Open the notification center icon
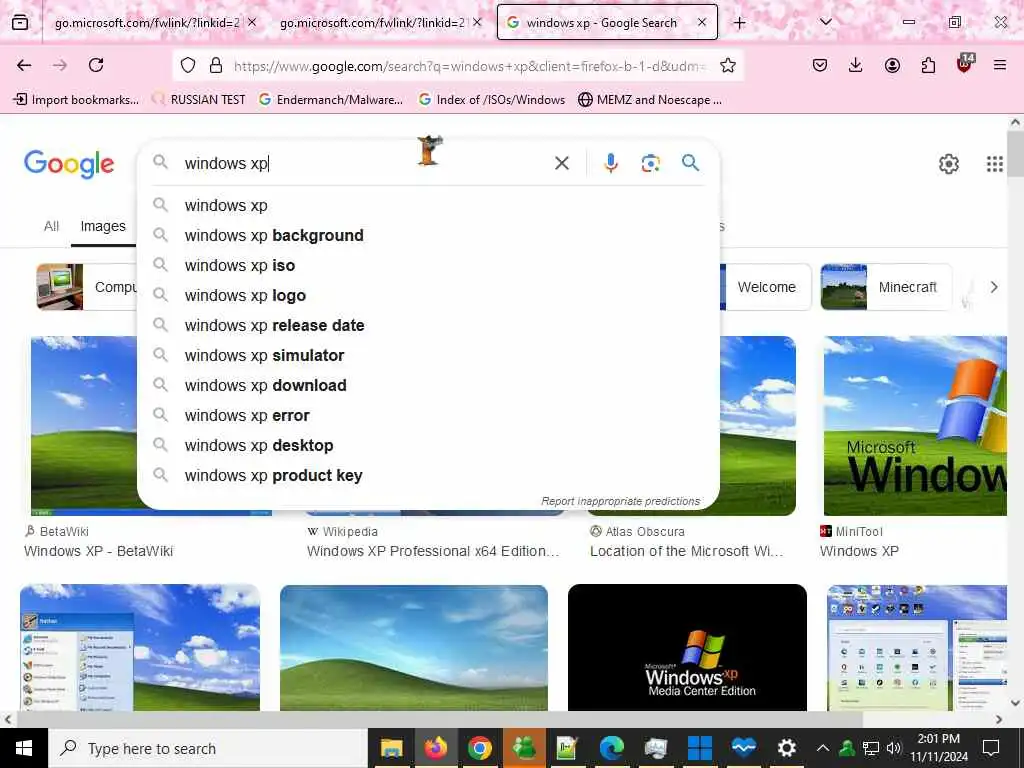The width and height of the screenshot is (1024, 768). [991, 748]
